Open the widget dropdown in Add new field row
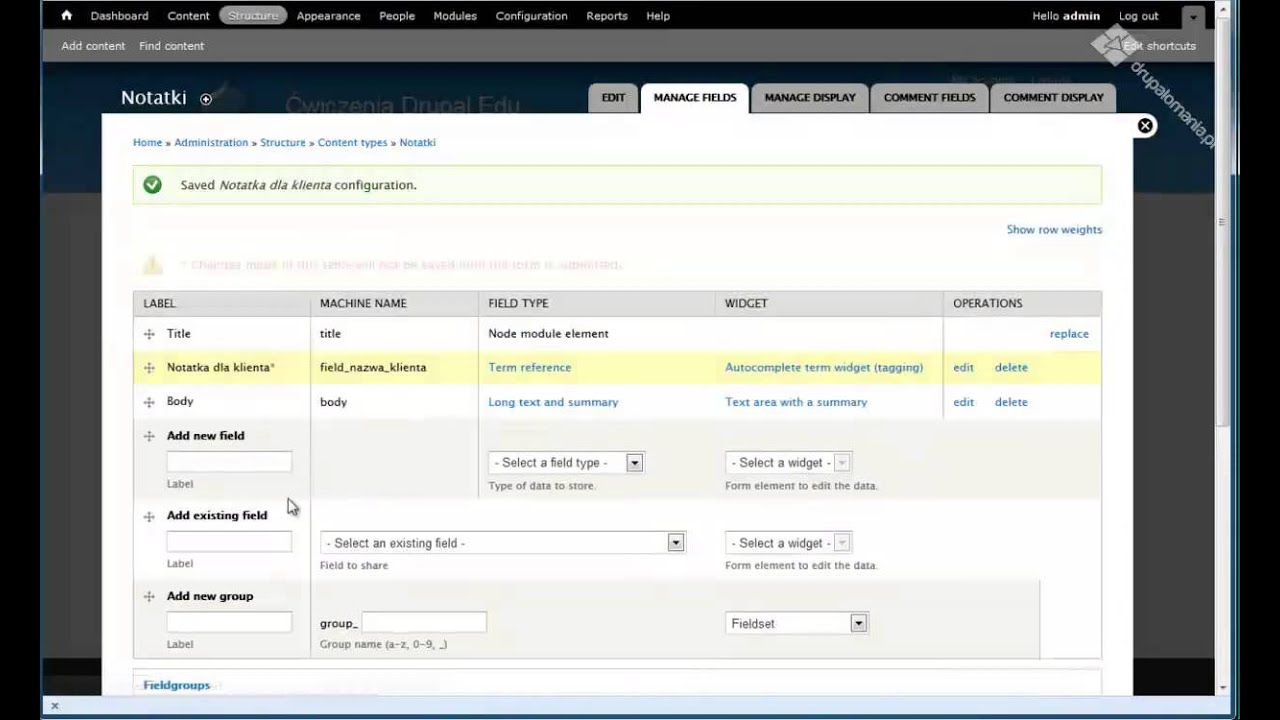 [788, 463]
